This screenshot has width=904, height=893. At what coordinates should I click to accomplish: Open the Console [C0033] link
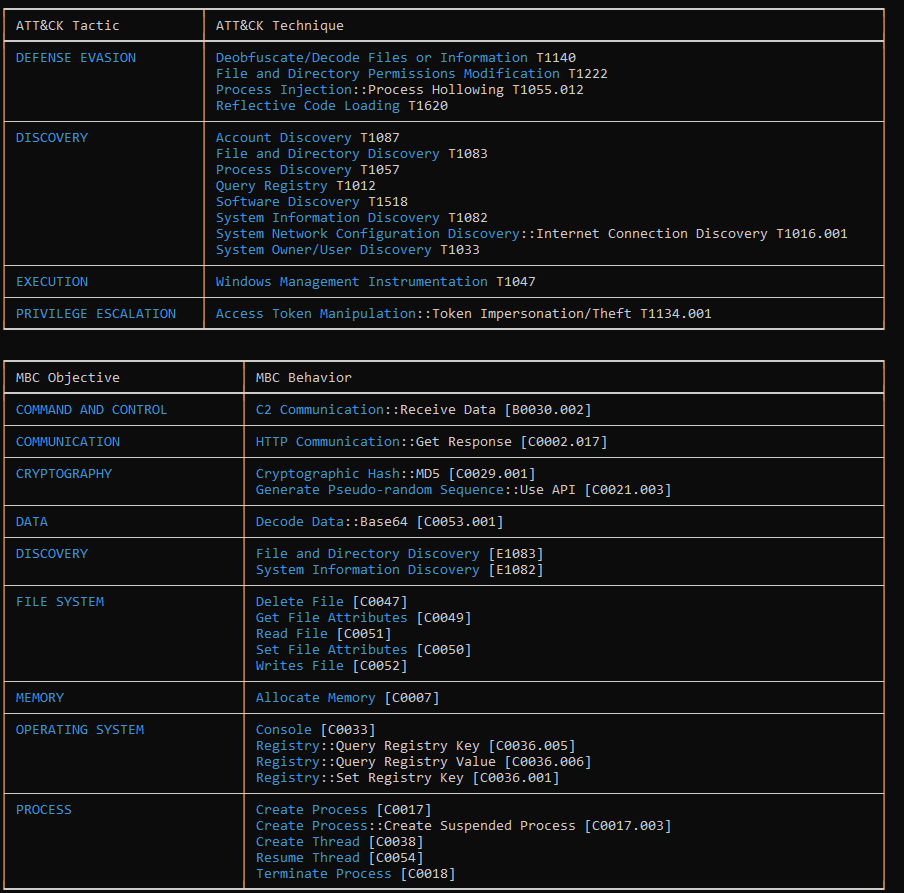[x=283, y=730]
